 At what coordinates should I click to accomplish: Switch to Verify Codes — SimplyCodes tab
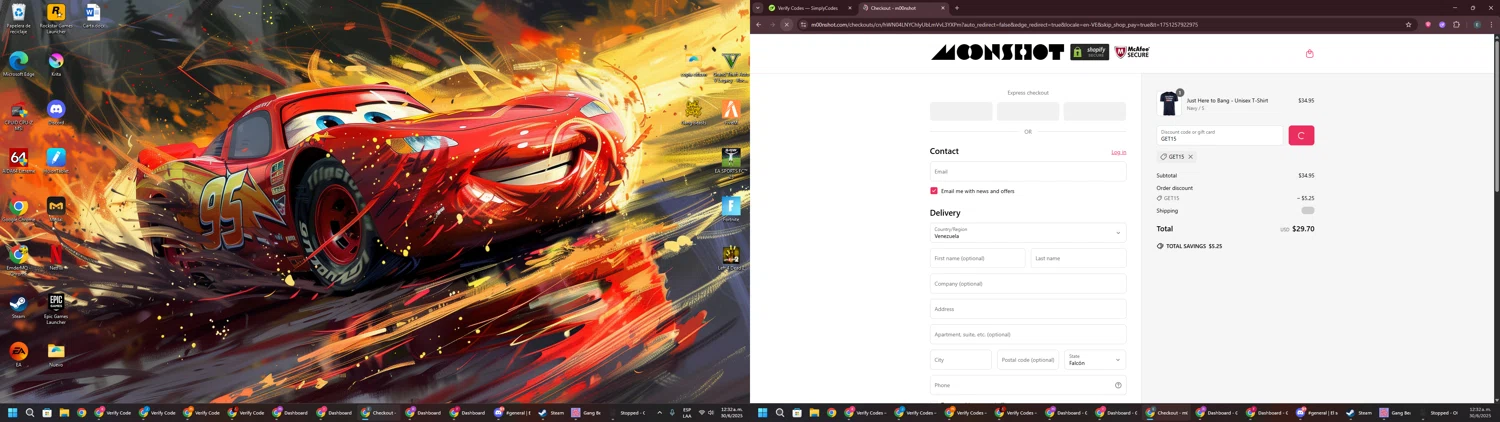tap(807, 8)
